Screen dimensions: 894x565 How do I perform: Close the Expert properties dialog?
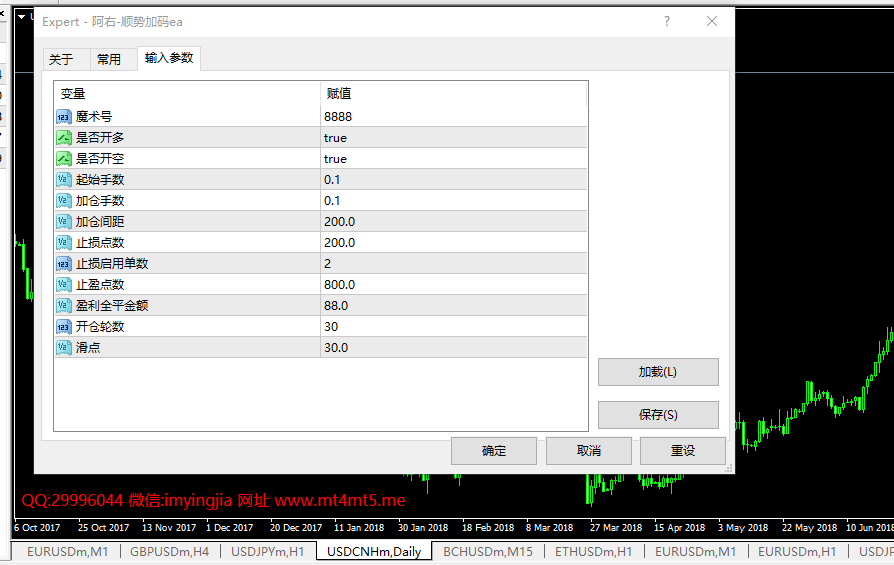point(712,22)
